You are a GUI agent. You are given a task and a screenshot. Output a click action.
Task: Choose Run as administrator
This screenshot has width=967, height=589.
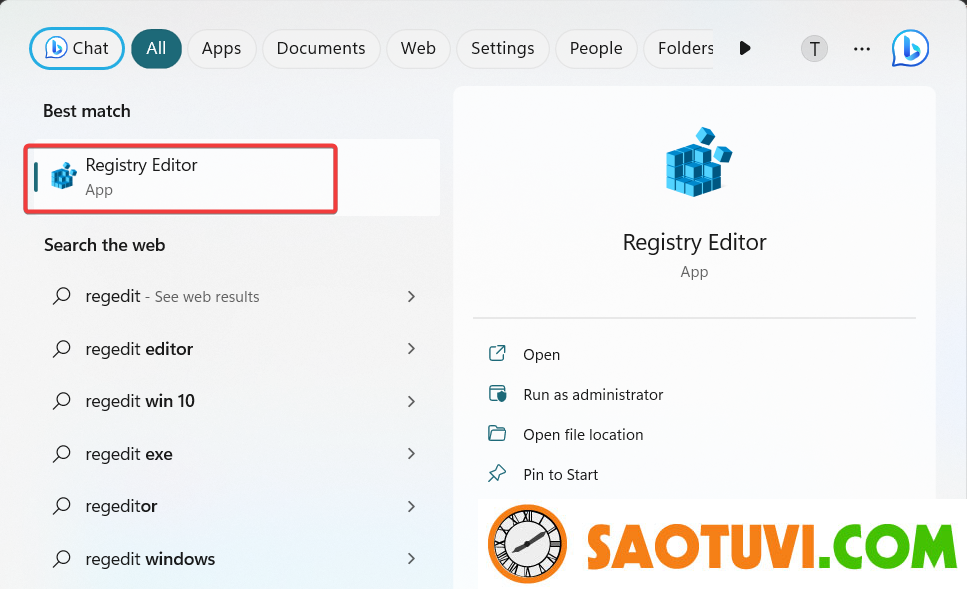pos(593,395)
